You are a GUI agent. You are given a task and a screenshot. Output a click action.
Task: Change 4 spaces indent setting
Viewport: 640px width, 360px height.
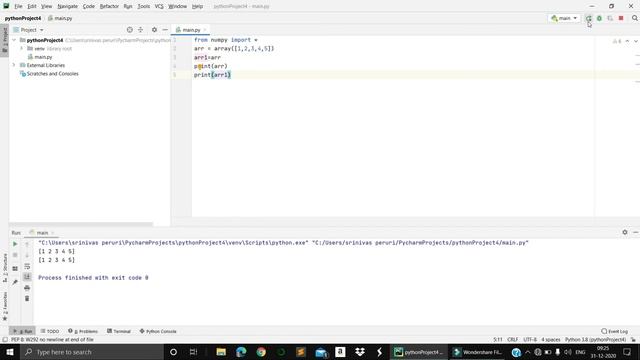(x=551, y=340)
